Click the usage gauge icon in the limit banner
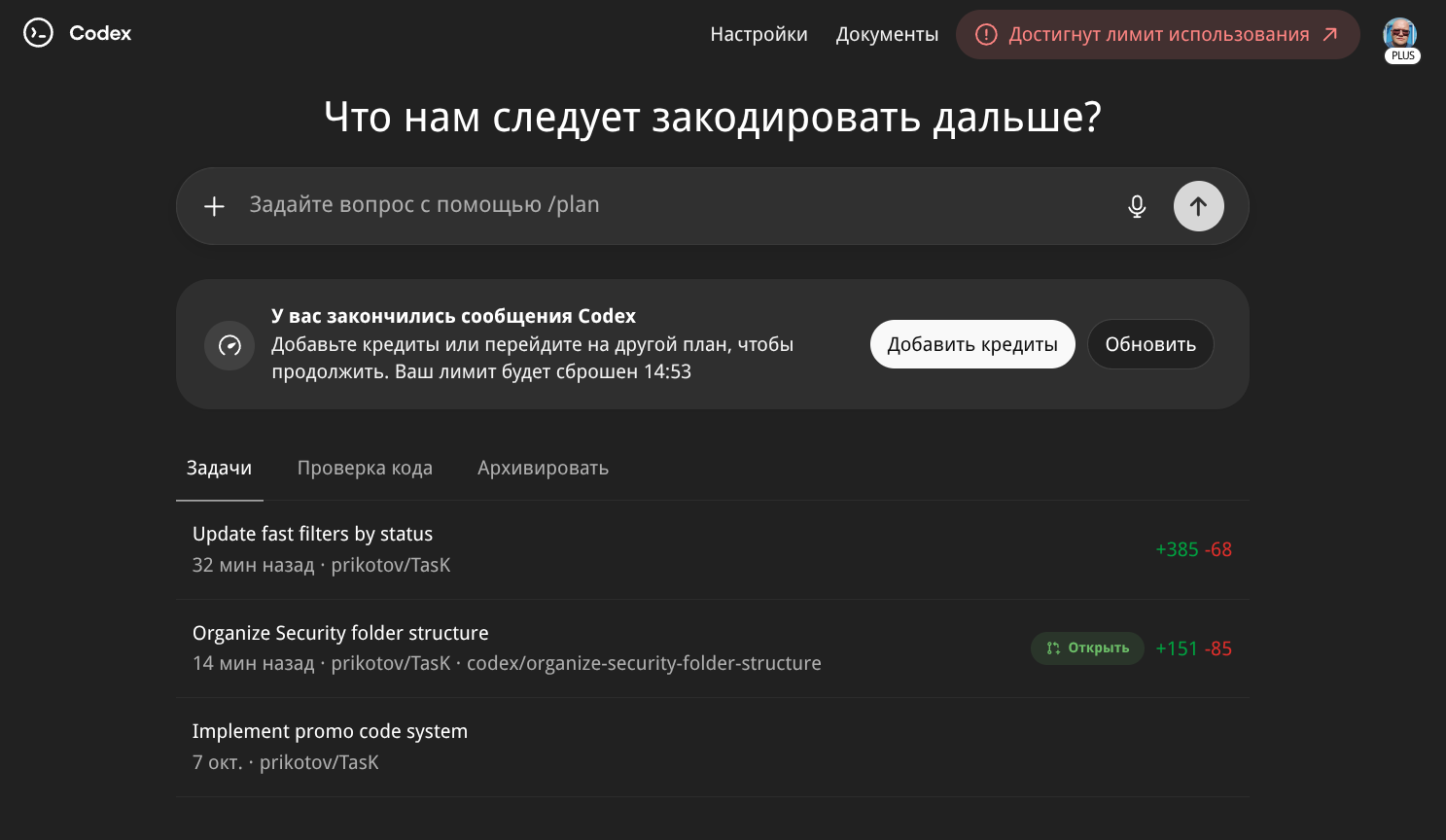The height and width of the screenshot is (840, 1446). coord(229,345)
